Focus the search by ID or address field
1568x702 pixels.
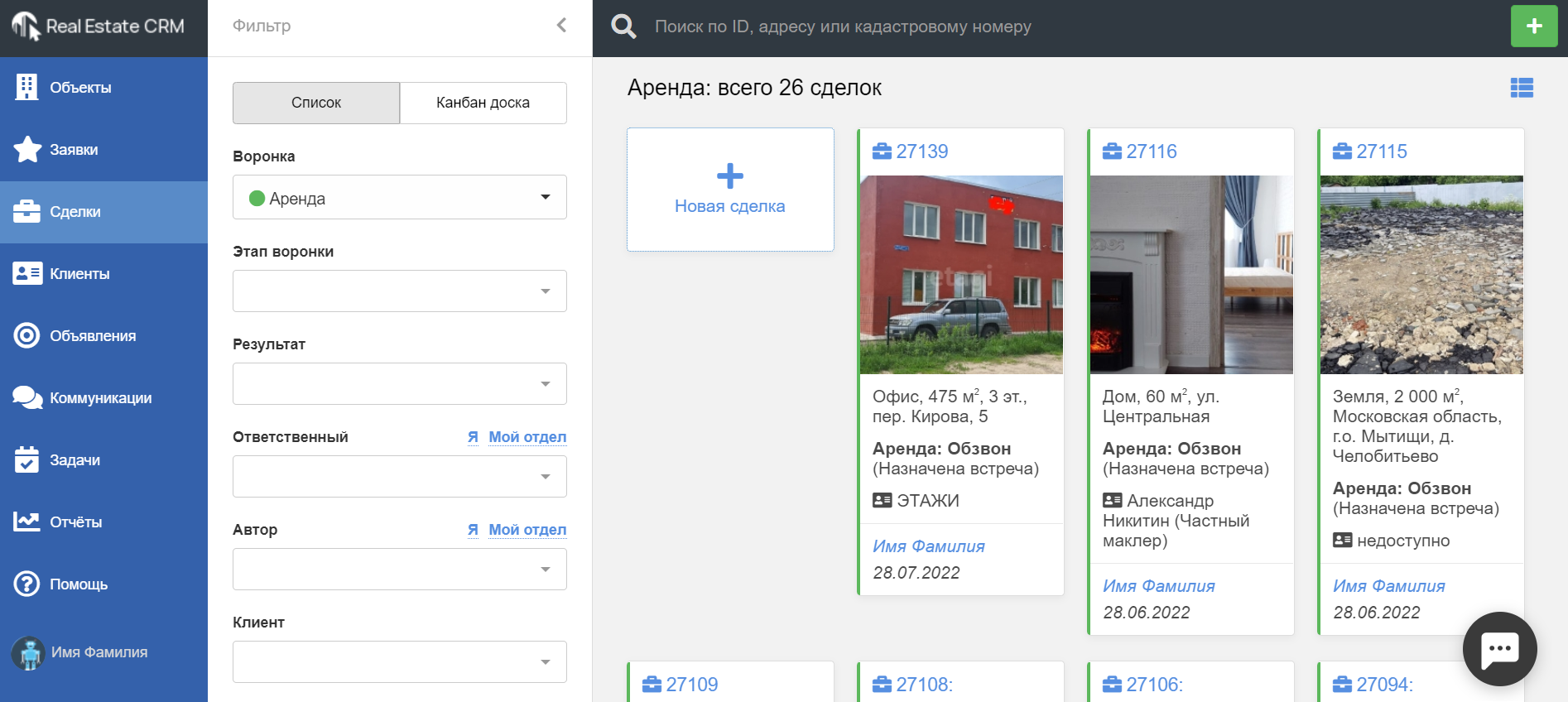(843, 26)
